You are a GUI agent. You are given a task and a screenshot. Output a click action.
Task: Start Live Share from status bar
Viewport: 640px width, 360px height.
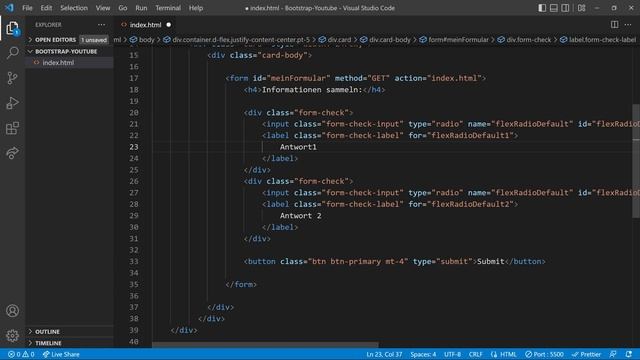61,354
